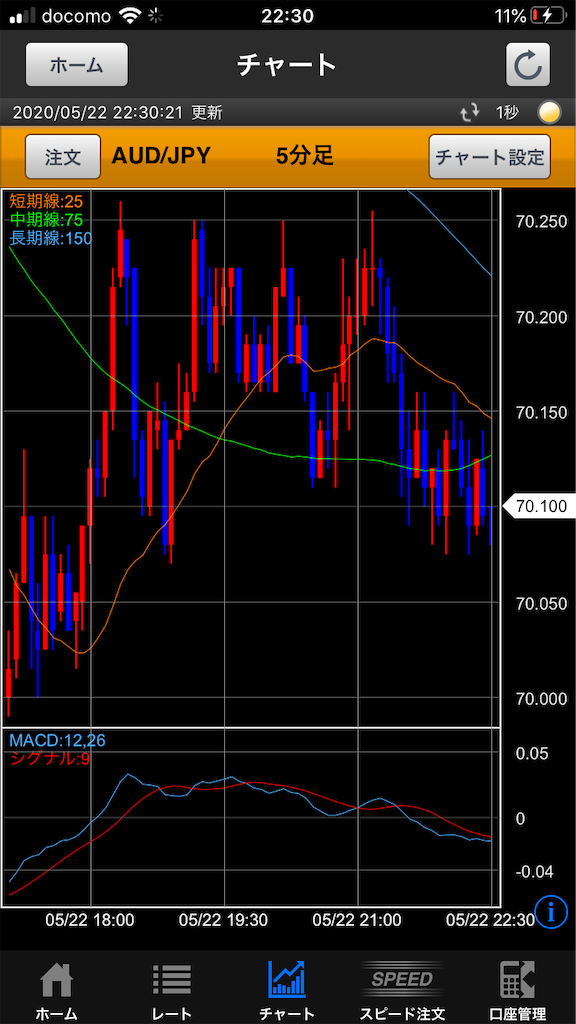Screen dimensions: 576x1024
Task: Tap the 長期線:150 legend label
Action: [50, 238]
